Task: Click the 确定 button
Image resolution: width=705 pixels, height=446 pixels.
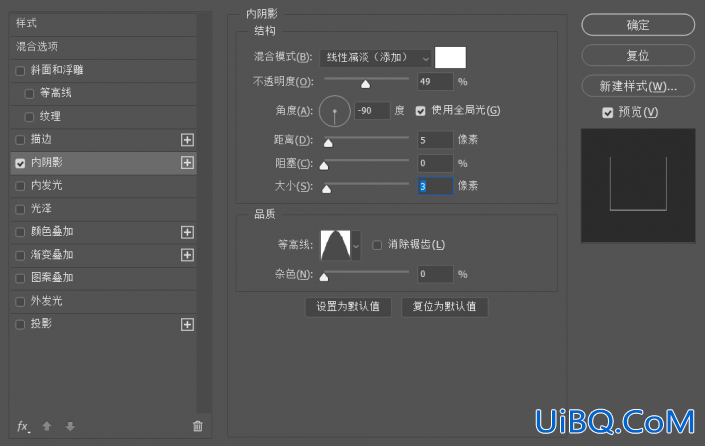Action: 638,25
